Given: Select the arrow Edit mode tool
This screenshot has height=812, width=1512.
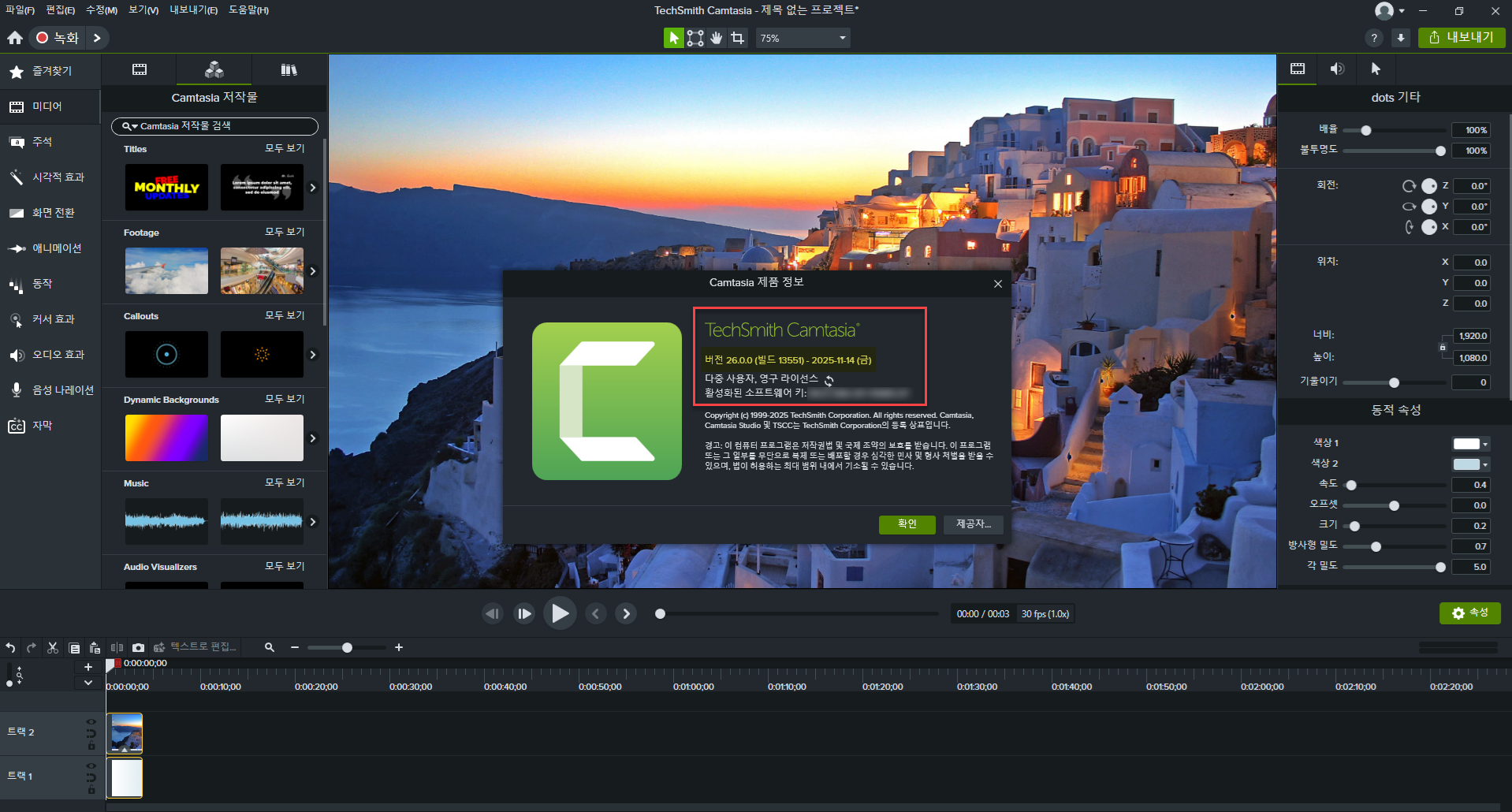Looking at the screenshot, I should [673, 38].
